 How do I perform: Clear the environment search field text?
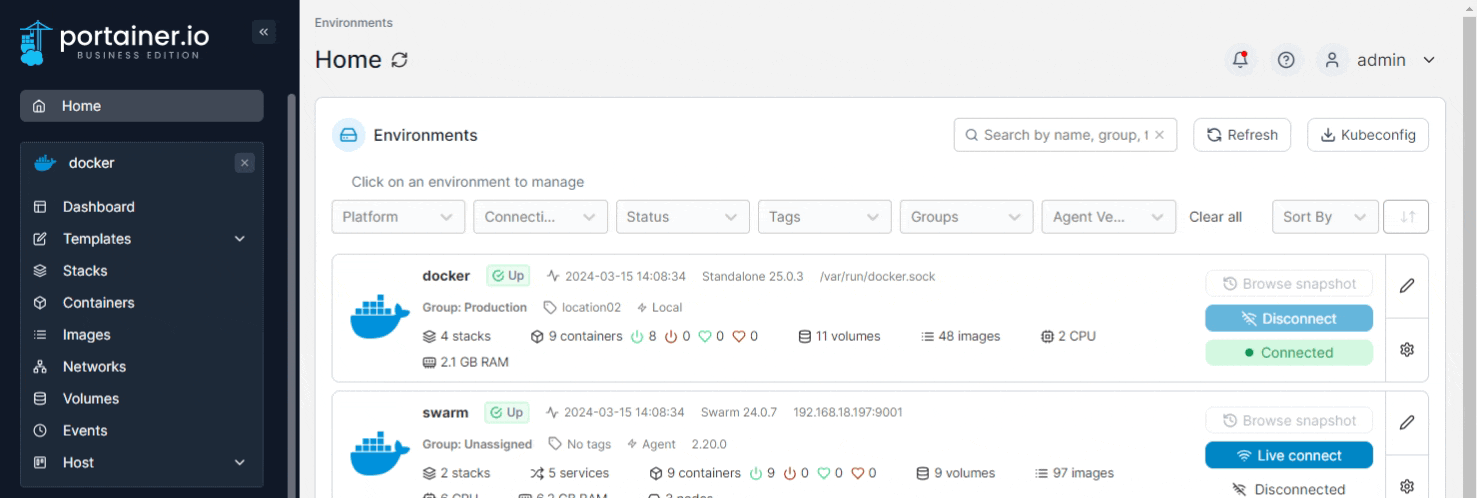(x=1159, y=135)
